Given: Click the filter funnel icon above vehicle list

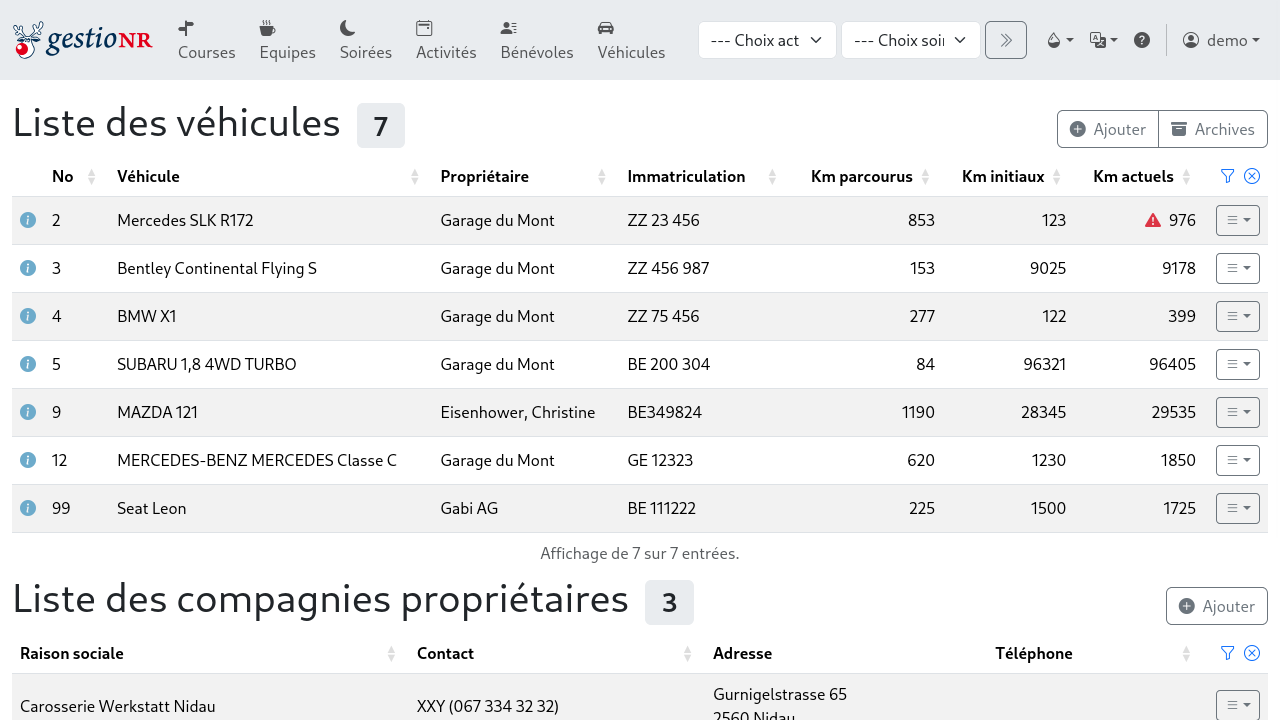Looking at the screenshot, I should coord(1227,175).
